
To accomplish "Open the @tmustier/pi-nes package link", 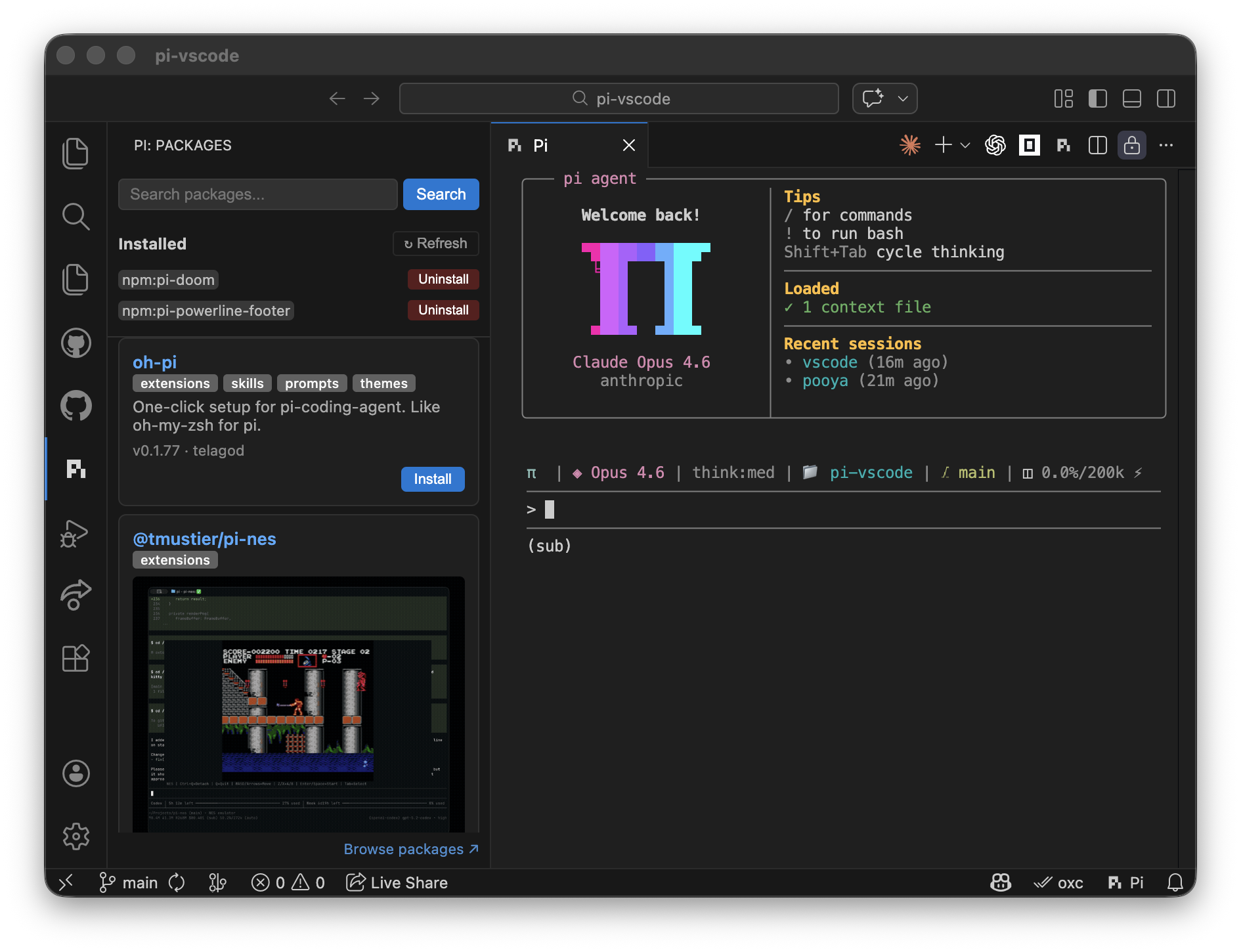I will point(204,539).
